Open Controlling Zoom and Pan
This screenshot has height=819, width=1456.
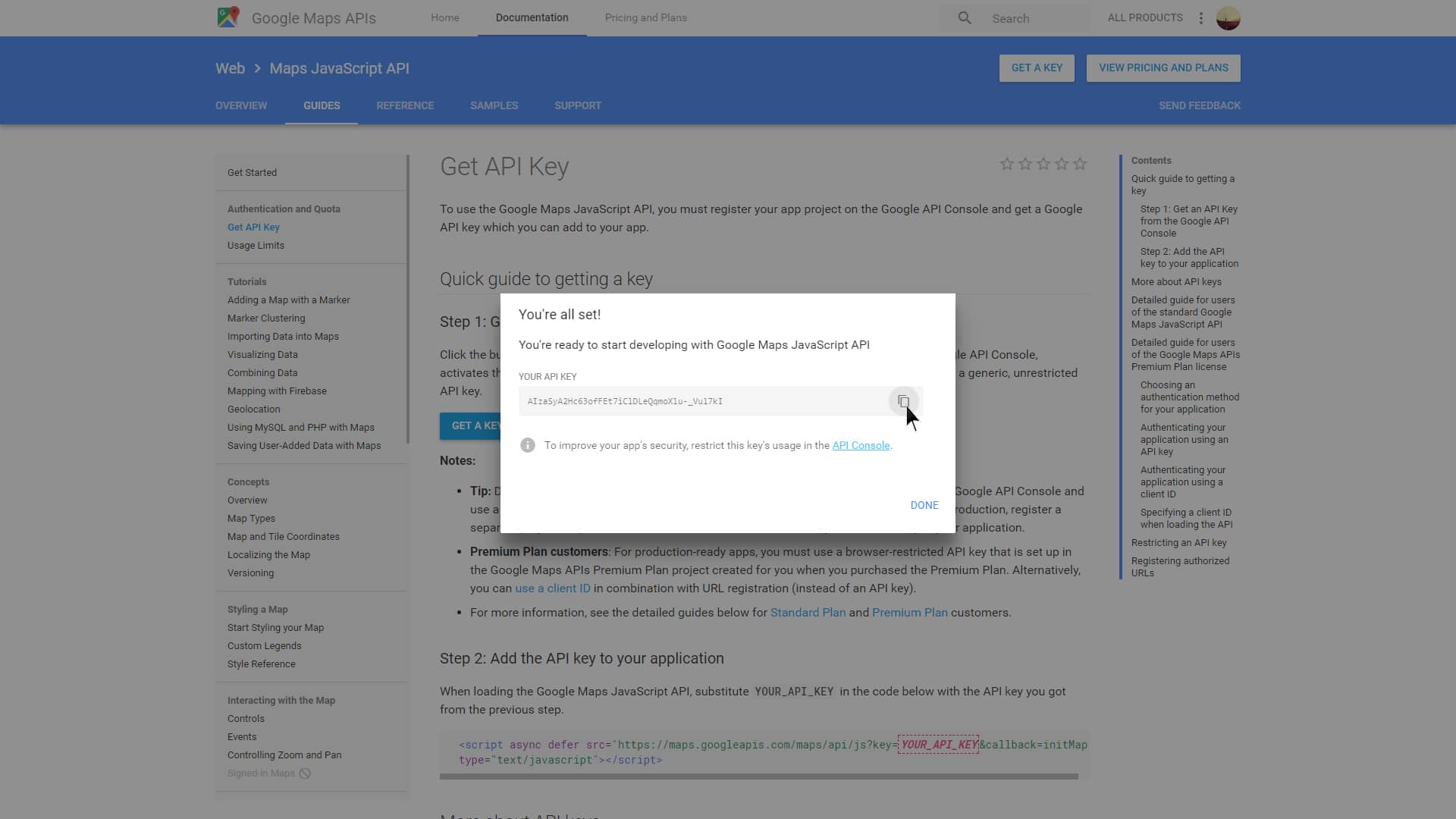tap(284, 755)
